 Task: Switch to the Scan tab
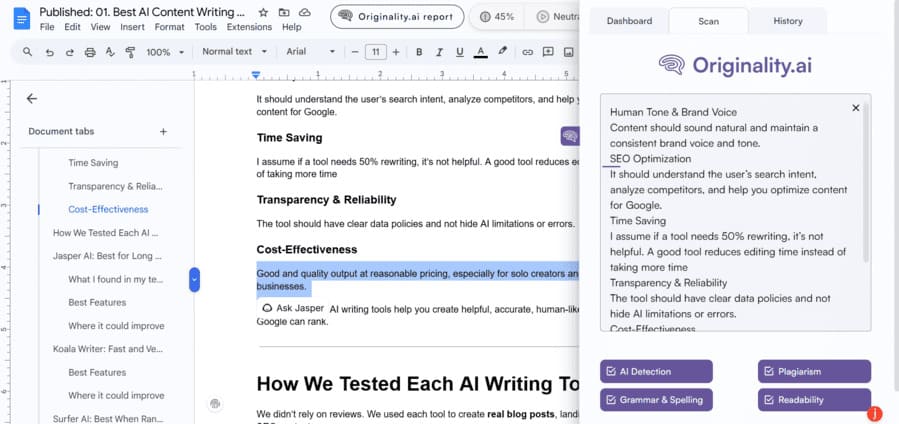(x=709, y=21)
